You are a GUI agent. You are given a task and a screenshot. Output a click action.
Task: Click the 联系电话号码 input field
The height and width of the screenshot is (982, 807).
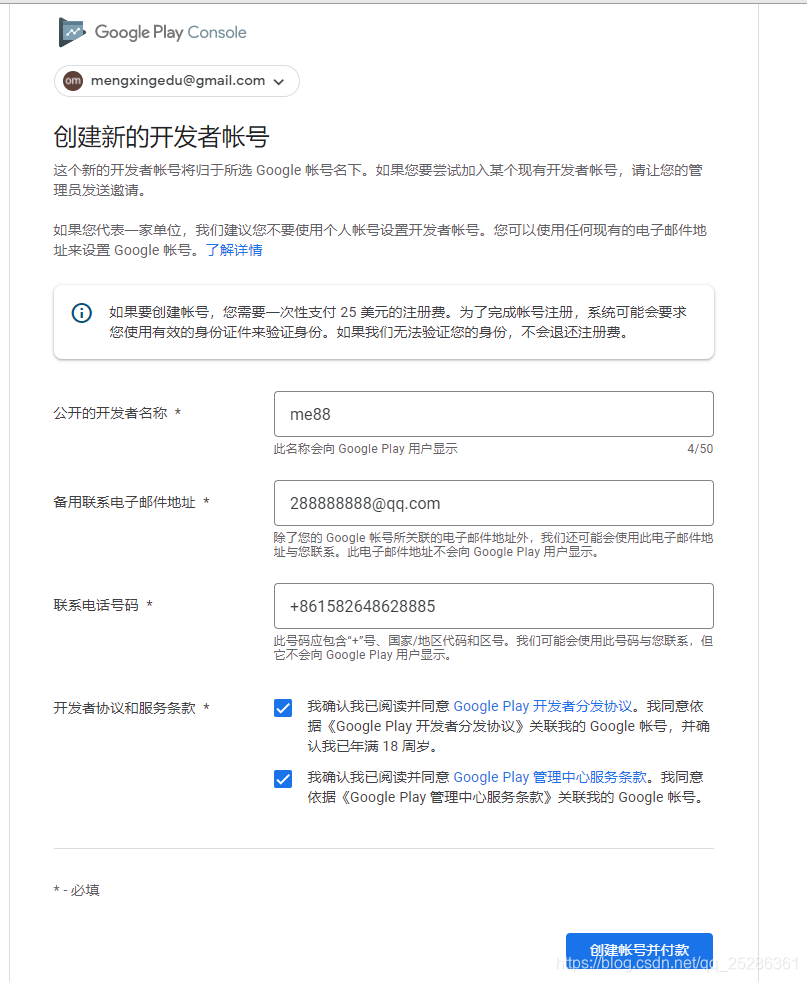[493, 606]
